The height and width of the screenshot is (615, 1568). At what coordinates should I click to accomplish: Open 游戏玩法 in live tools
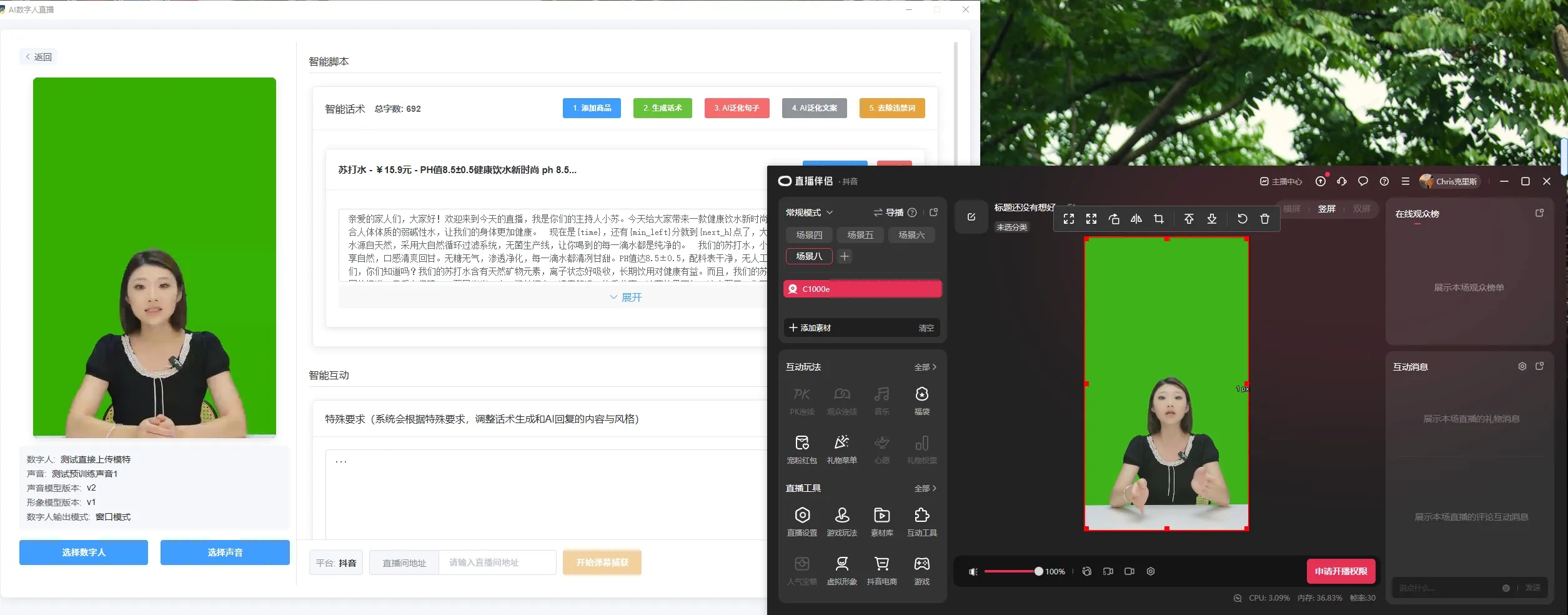(x=842, y=522)
